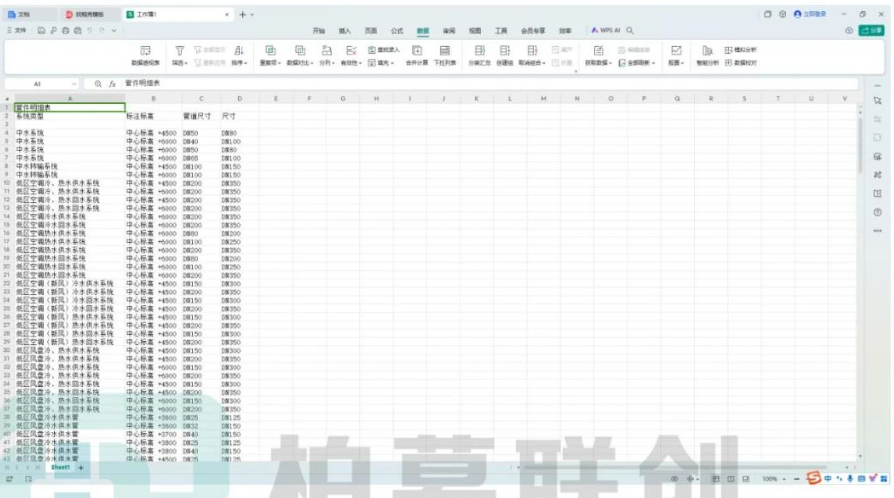Click the zoom magnifier icon in formula bar
The height and width of the screenshot is (498, 894).
pos(98,84)
